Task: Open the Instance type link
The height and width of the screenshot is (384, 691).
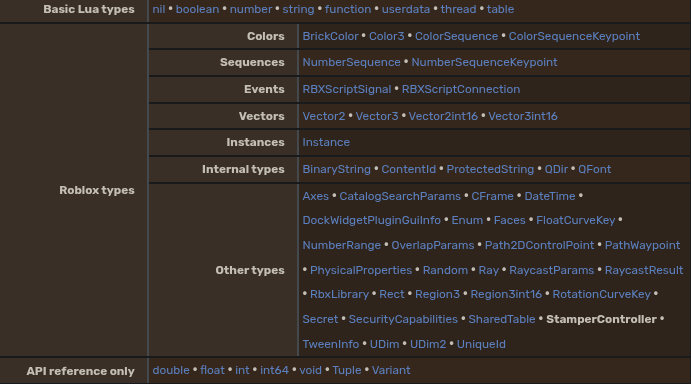Action: [326, 142]
